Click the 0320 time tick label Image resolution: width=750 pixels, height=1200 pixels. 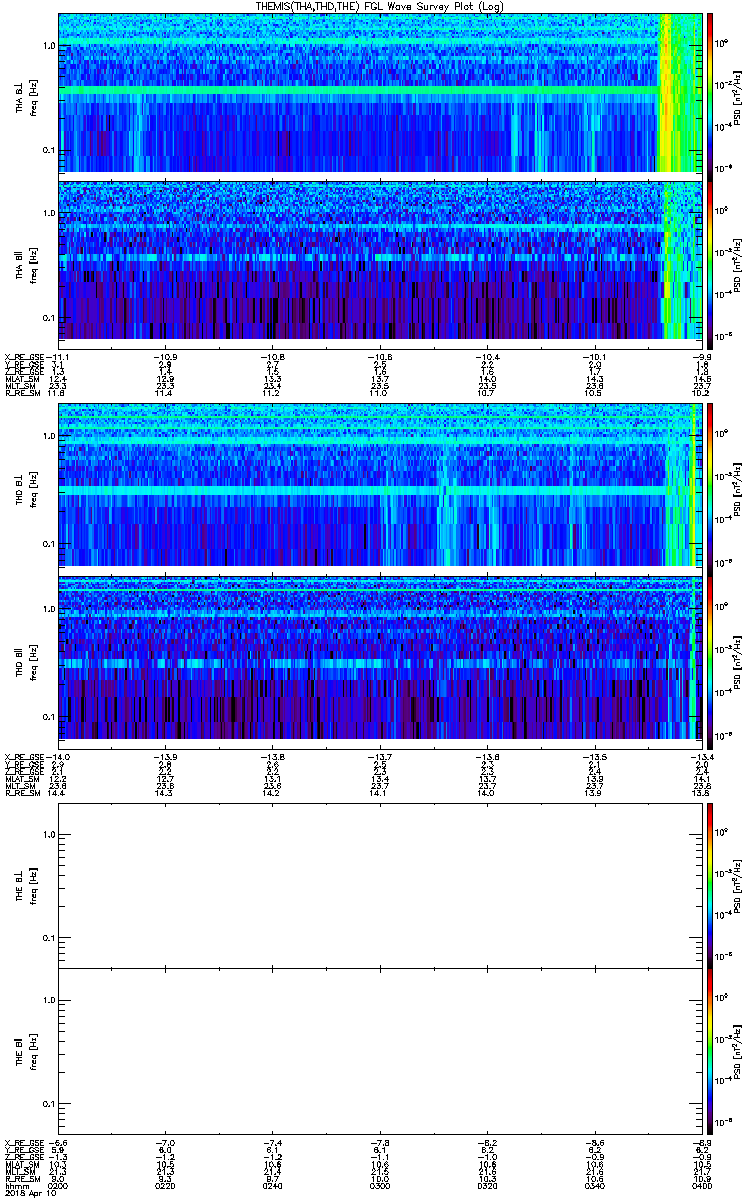click(x=488, y=1185)
